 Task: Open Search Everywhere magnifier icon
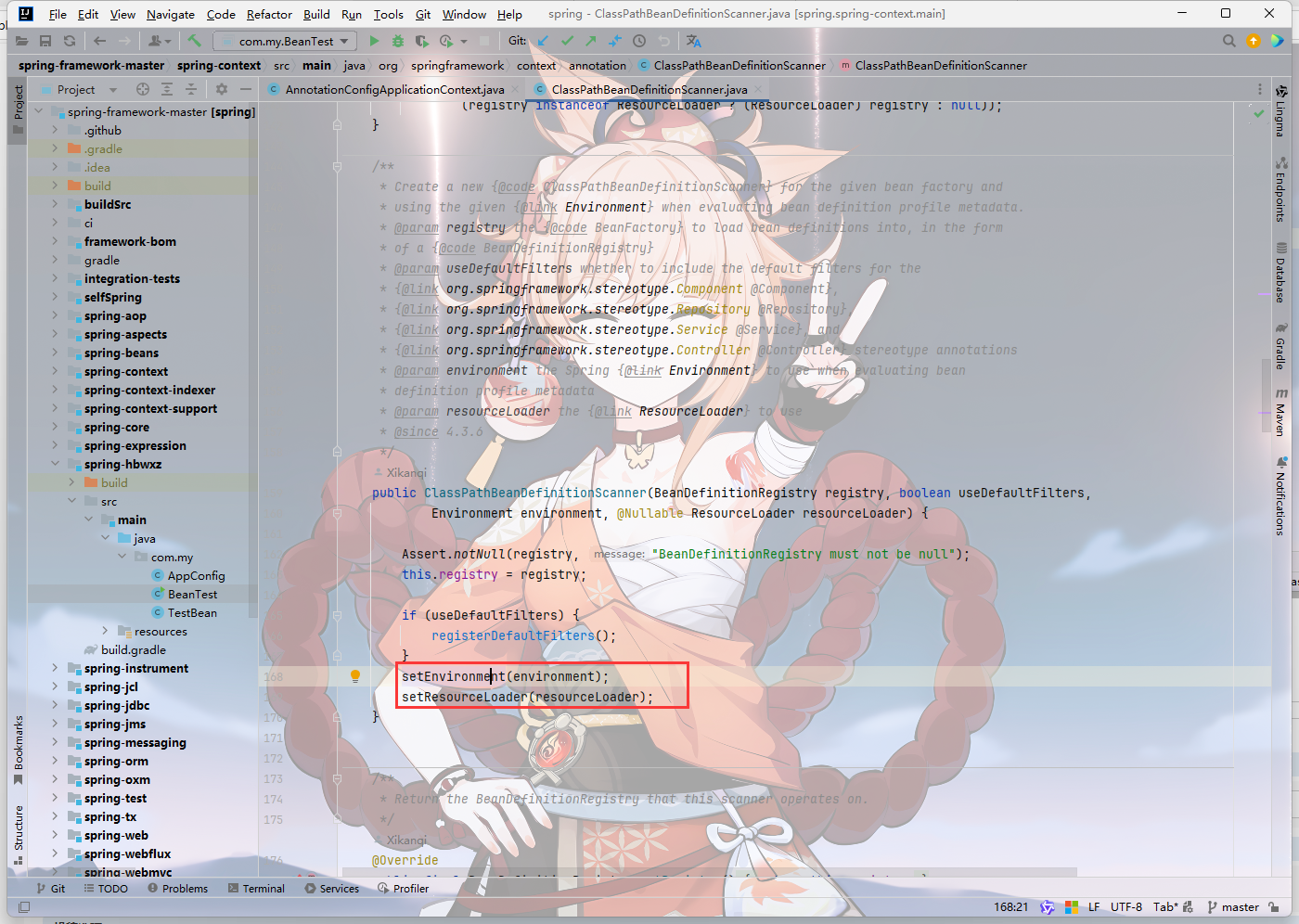pyautogui.click(x=1229, y=41)
